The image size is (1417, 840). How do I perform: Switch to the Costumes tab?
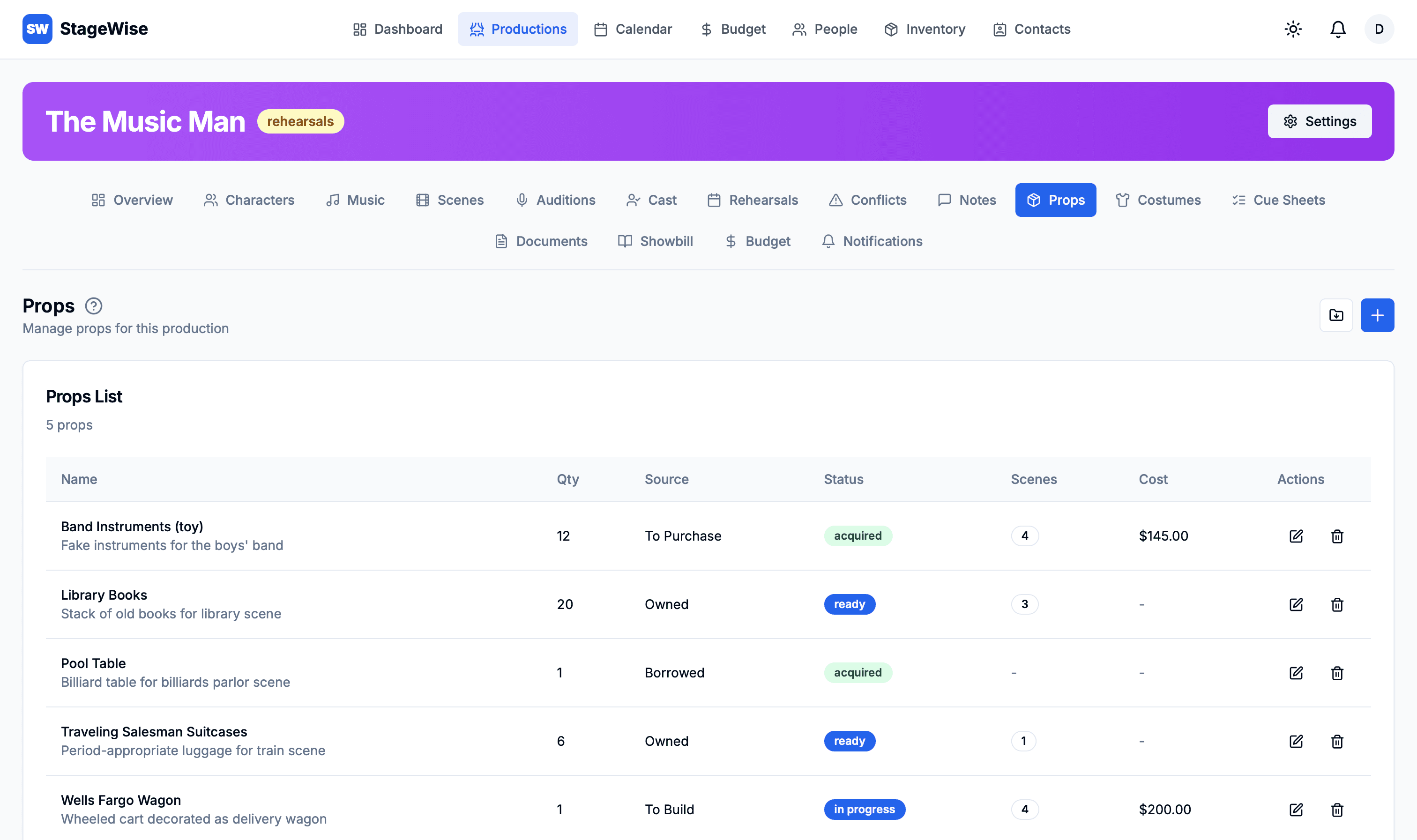(1158, 200)
